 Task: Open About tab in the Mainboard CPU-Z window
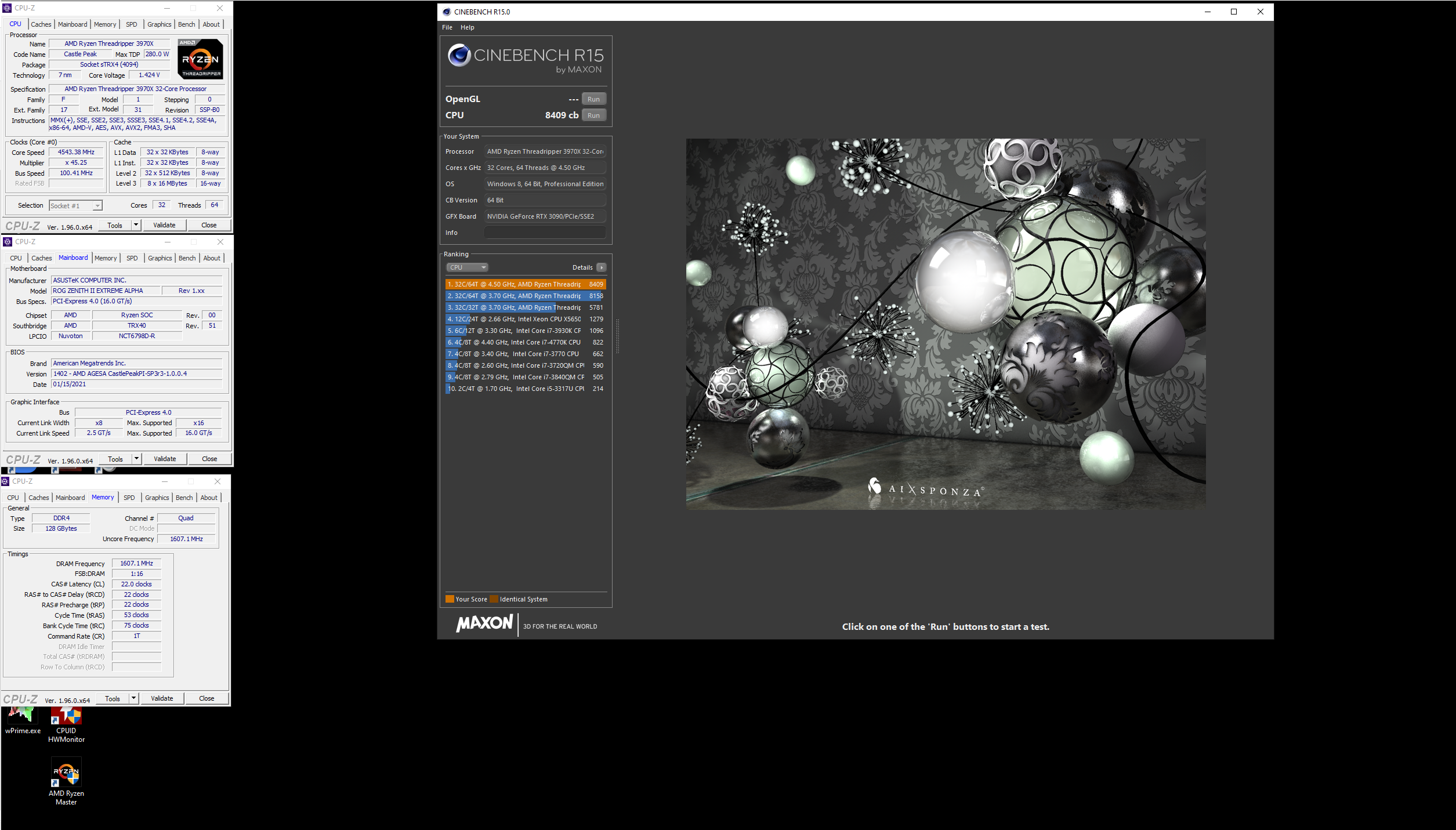point(212,258)
